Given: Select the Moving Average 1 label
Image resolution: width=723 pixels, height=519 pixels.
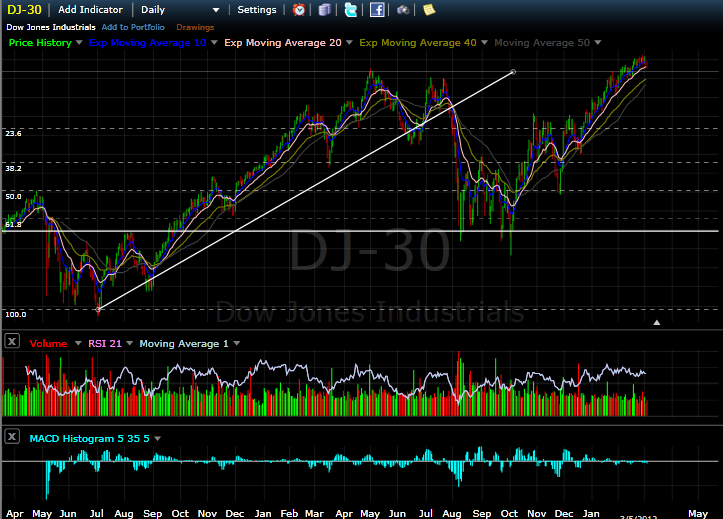Looking at the screenshot, I should click(184, 343).
